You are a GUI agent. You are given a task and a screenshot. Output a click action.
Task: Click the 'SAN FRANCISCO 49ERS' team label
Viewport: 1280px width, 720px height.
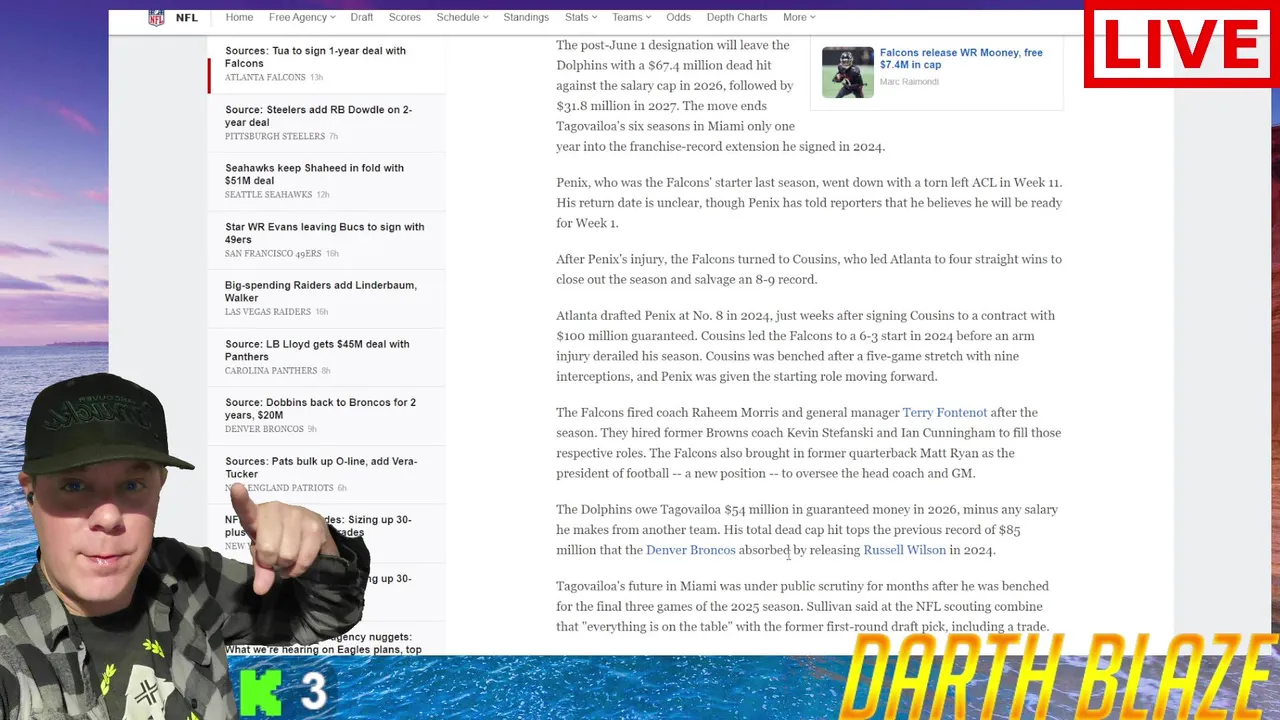tap(274, 254)
